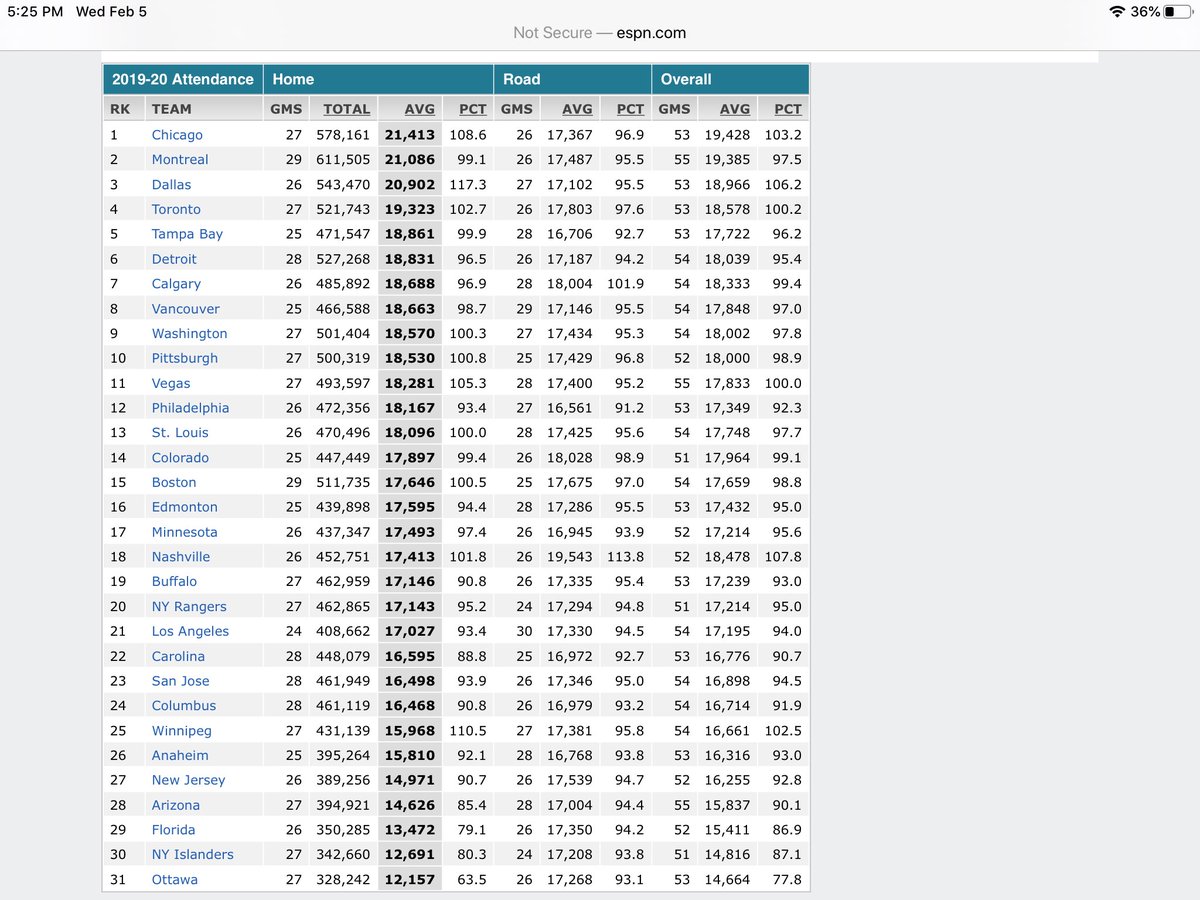Sort by overall PCT column header

pos(788,109)
